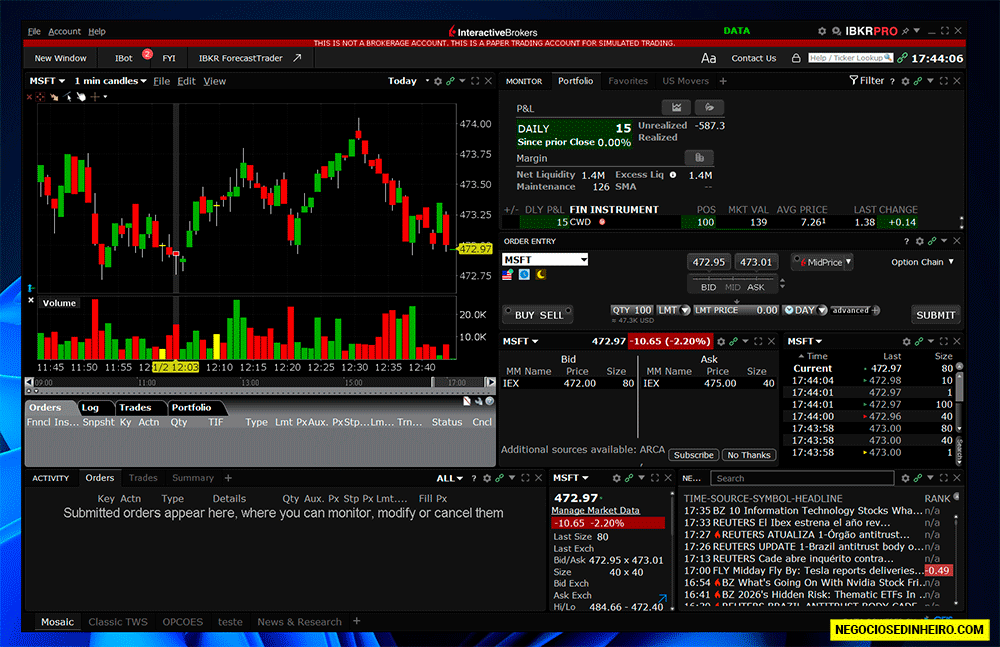Viewport: 1000px width, 647px height.
Task: Open the P&L chart view icon
Action: 676,107
